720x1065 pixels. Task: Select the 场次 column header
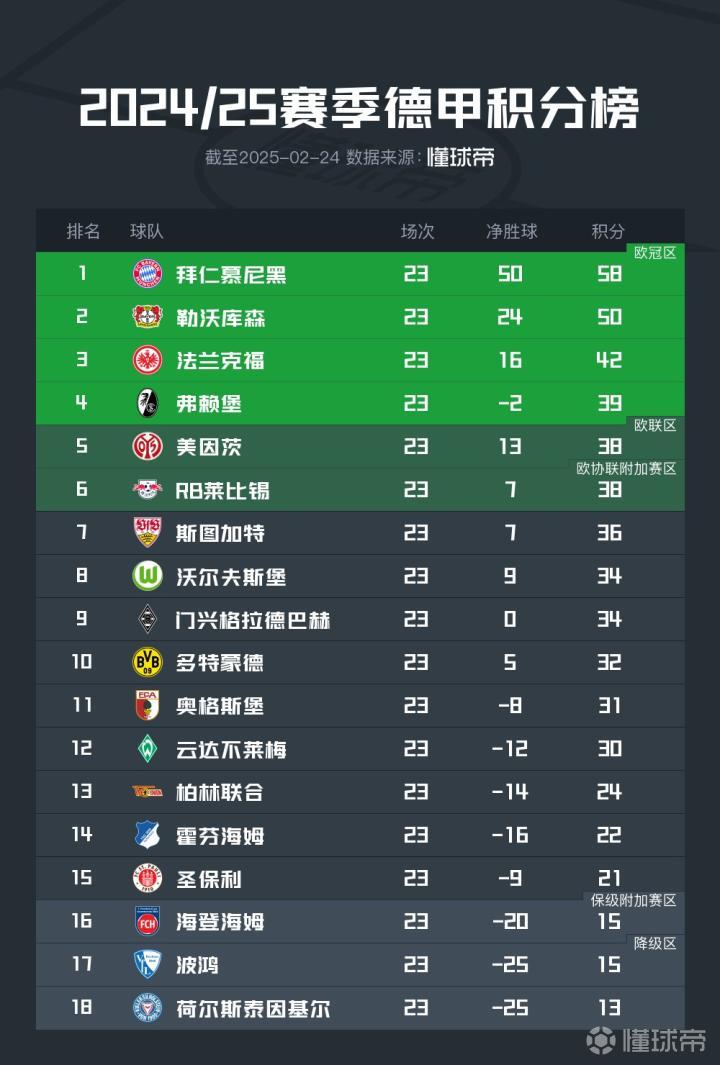(417, 232)
